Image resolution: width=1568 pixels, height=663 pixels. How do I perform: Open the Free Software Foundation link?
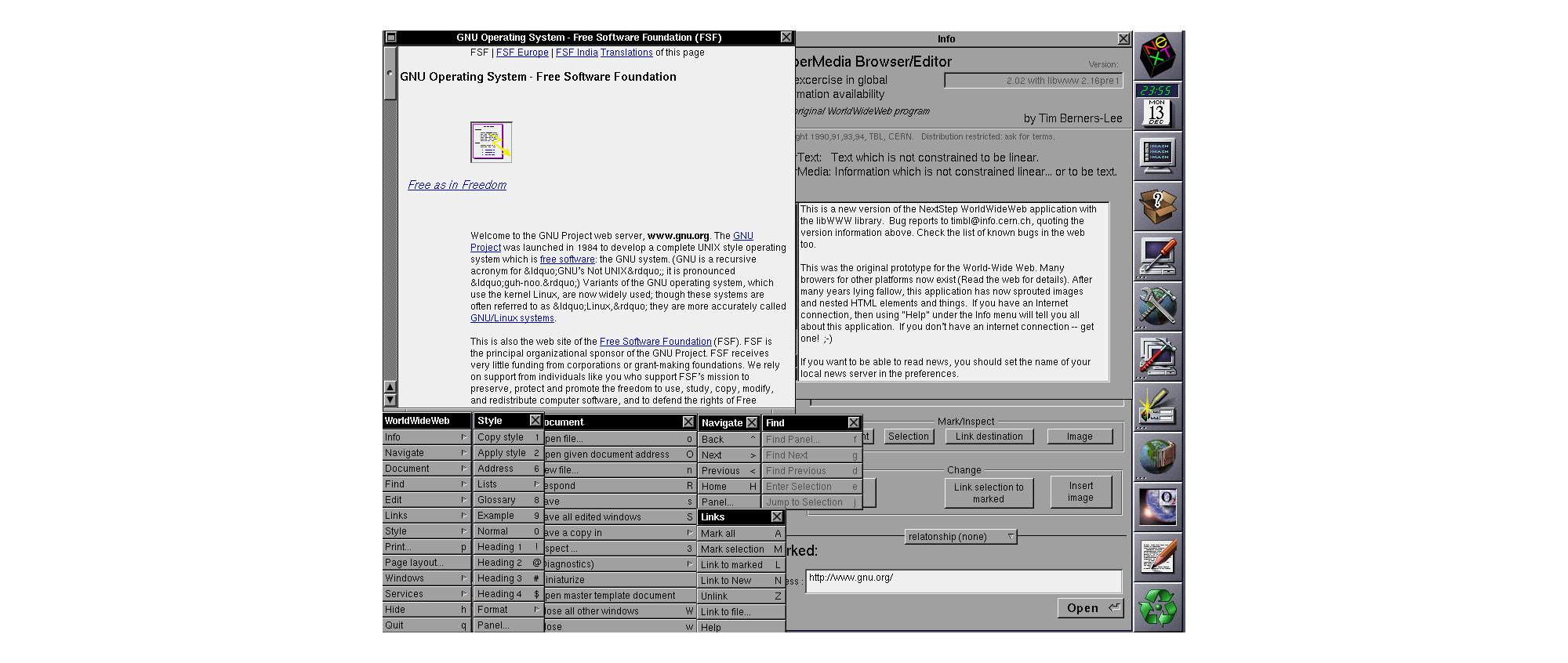click(655, 342)
